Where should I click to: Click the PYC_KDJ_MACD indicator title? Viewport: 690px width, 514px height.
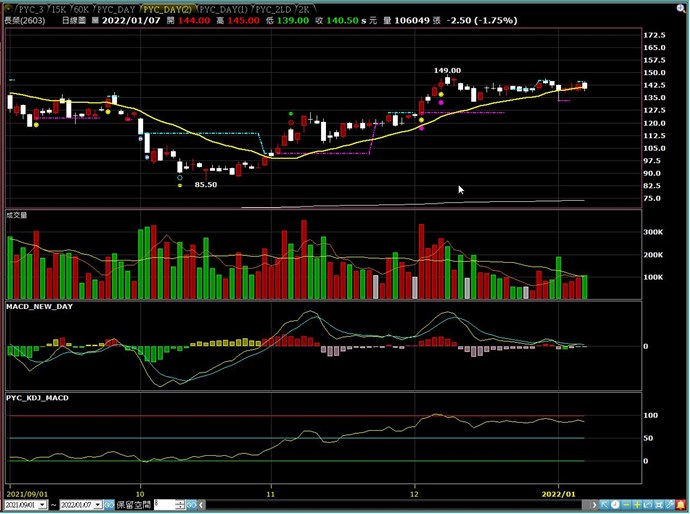37,398
